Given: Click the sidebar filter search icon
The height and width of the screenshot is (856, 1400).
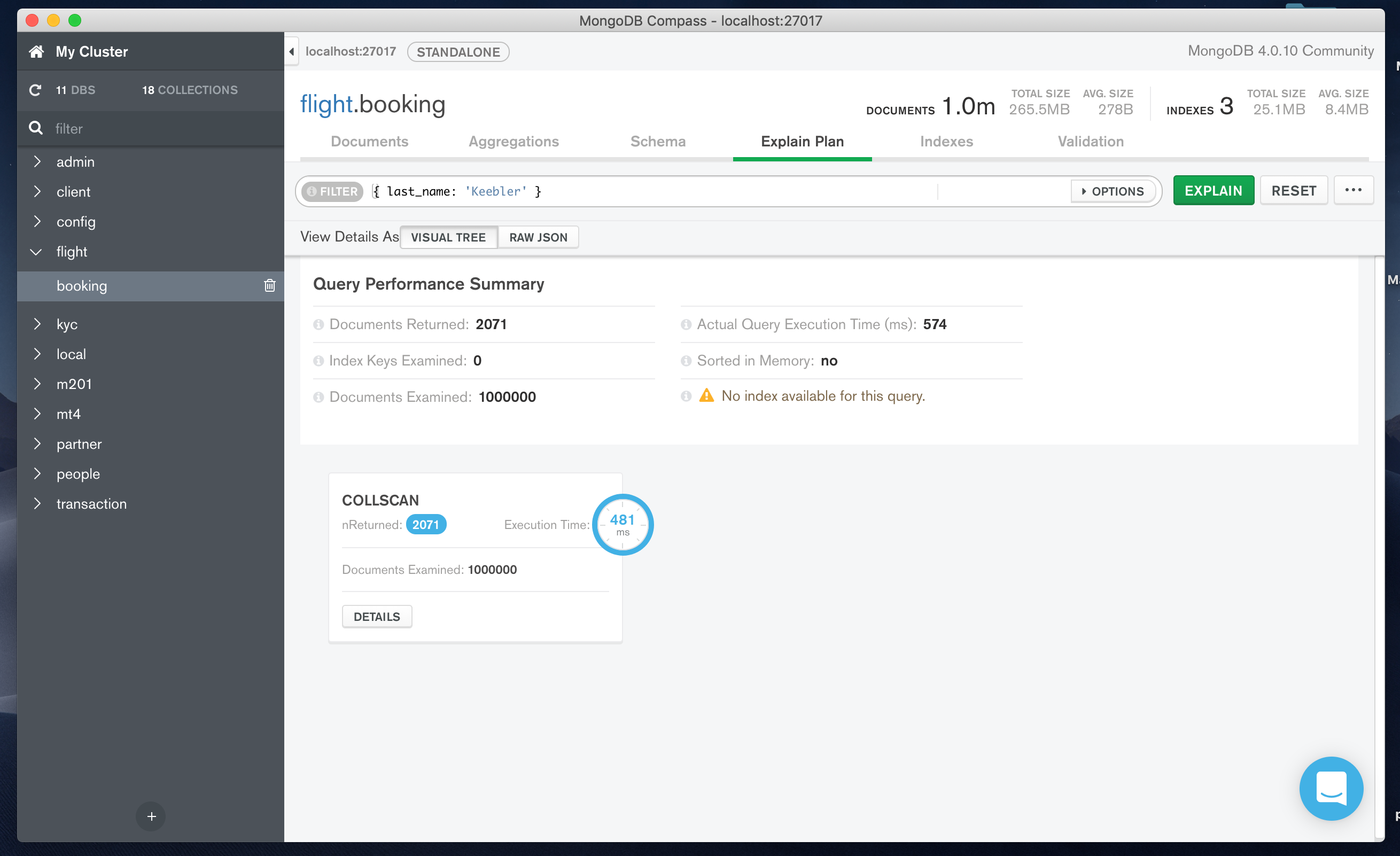Looking at the screenshot, I should (36, 128).
